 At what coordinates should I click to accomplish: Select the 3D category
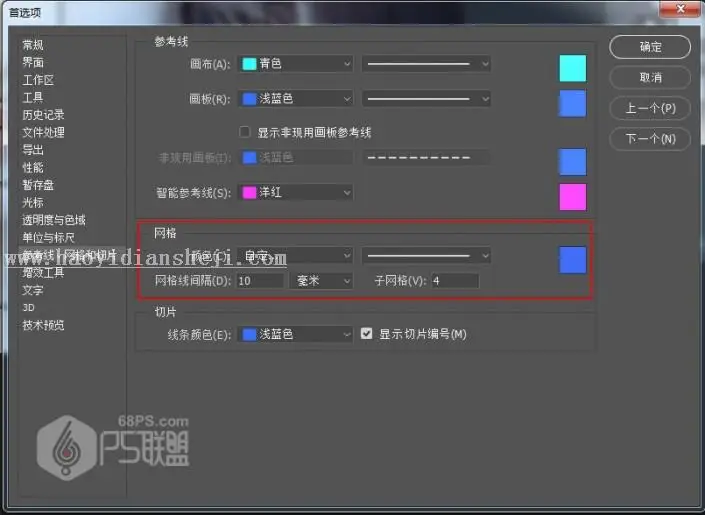point(28,308)
